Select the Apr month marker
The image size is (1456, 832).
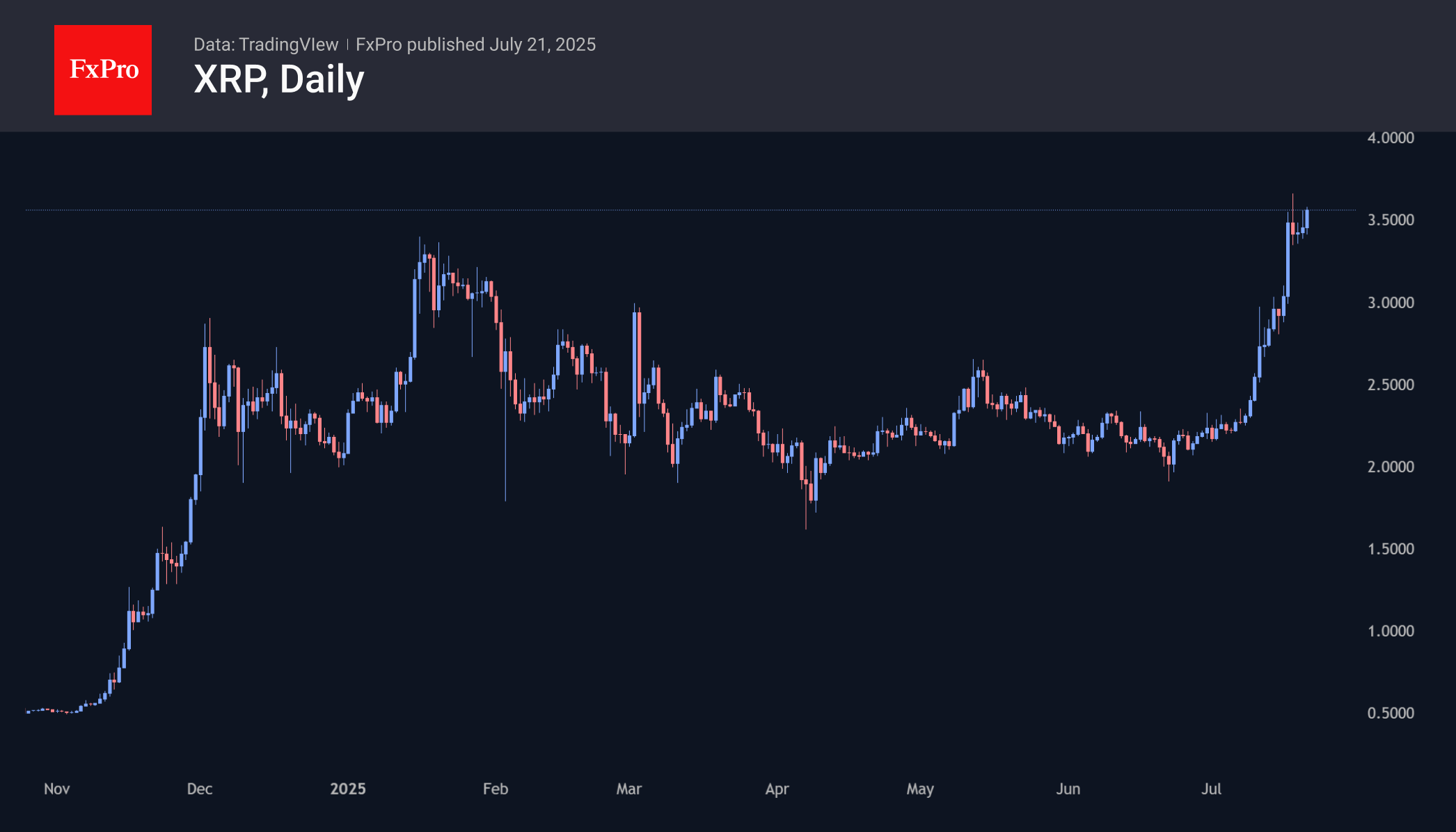[x=777, y=789]
